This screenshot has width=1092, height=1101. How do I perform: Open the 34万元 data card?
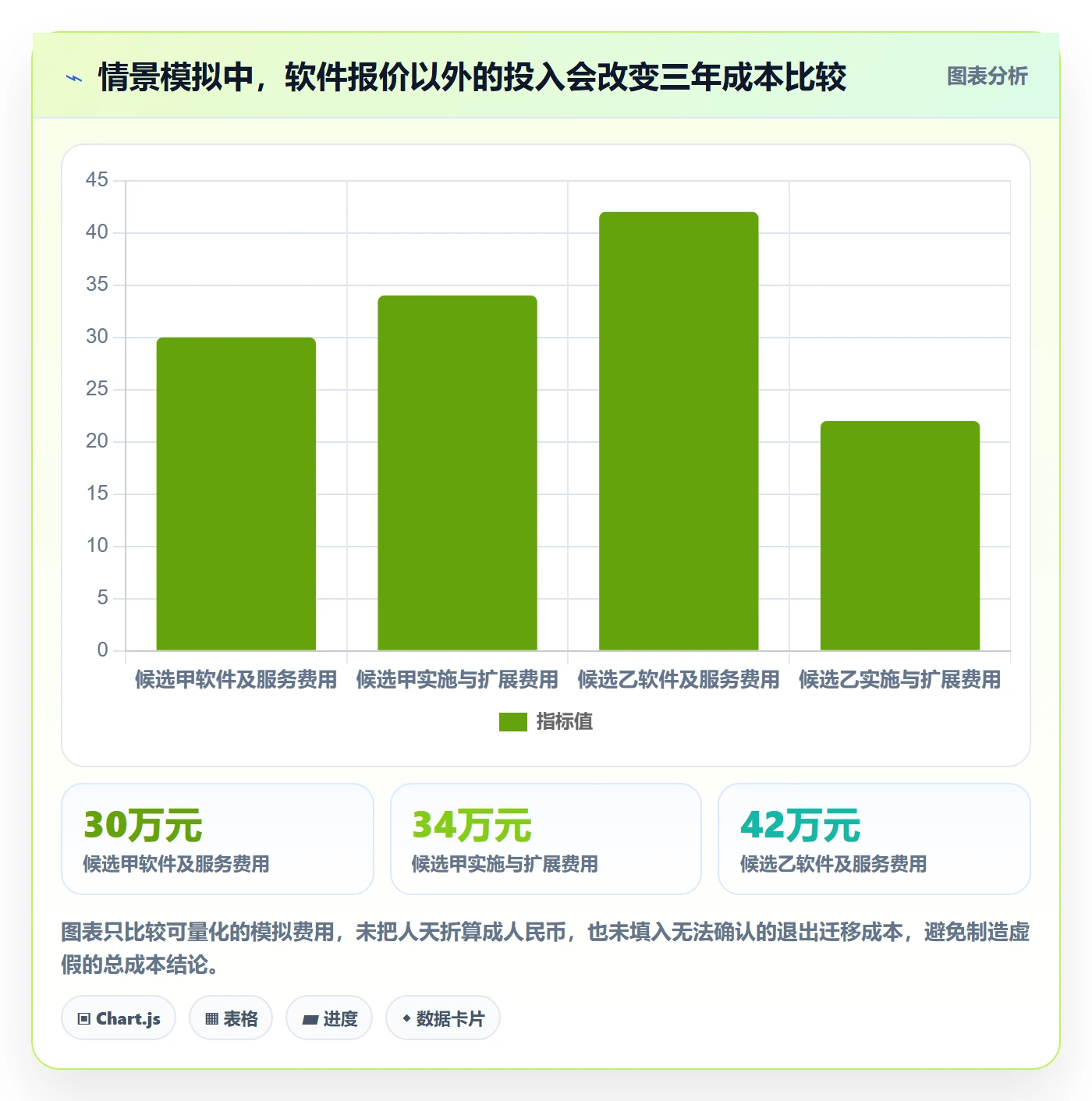pos(546,839)
